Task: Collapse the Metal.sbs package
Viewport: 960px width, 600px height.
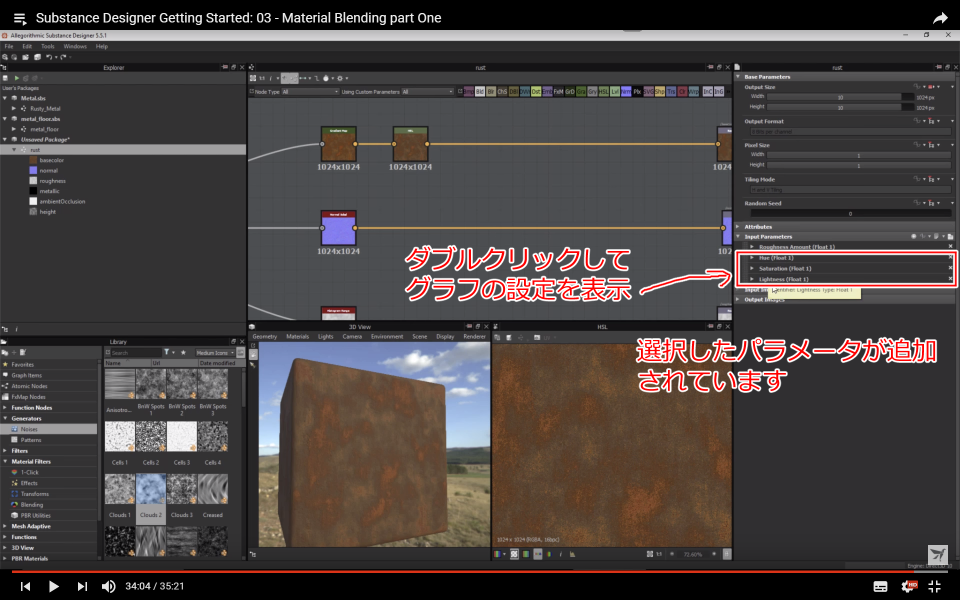Action: point(5,98)
